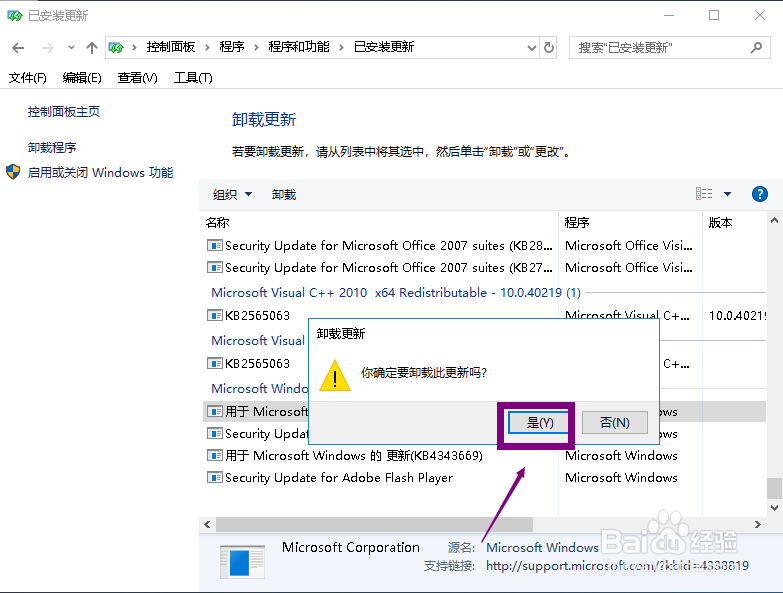This screenshot has height=593, width=783.
Task: Minimize the 已安装更新 window
Action: [x=669, y=15]
